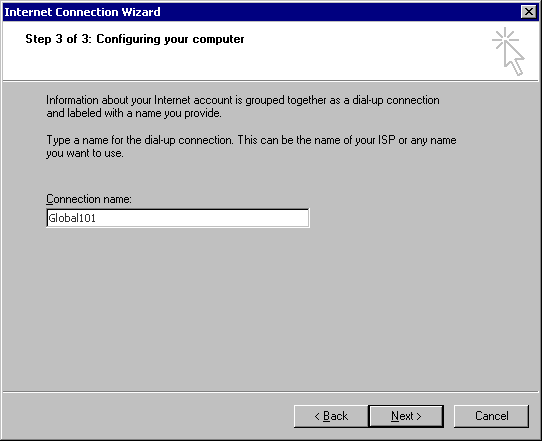This screenshot has height=441, width=542.
Task: Click the instruction text mentioning your ISP
Action: tap(251, 147)
